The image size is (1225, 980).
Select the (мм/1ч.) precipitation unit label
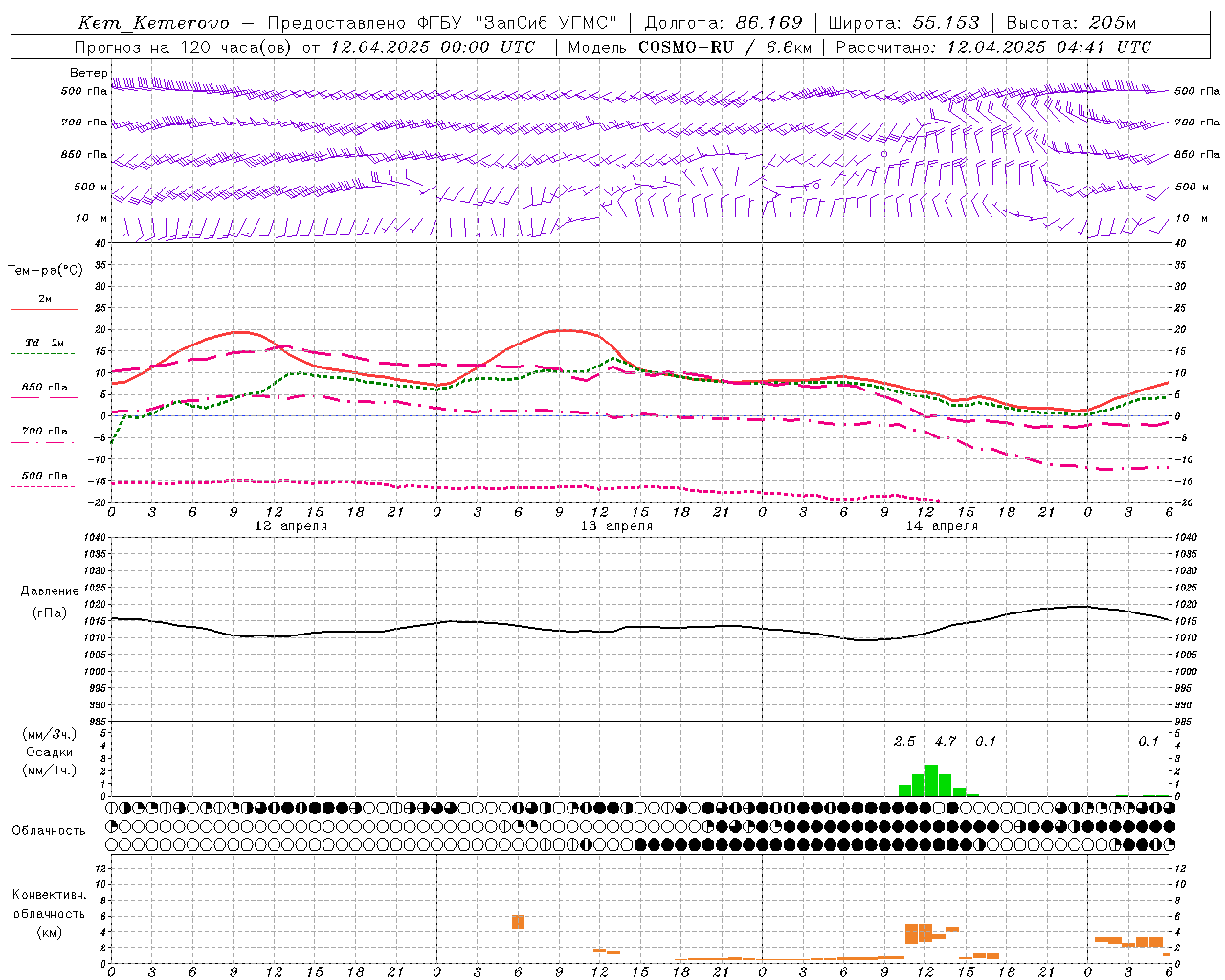50,770
